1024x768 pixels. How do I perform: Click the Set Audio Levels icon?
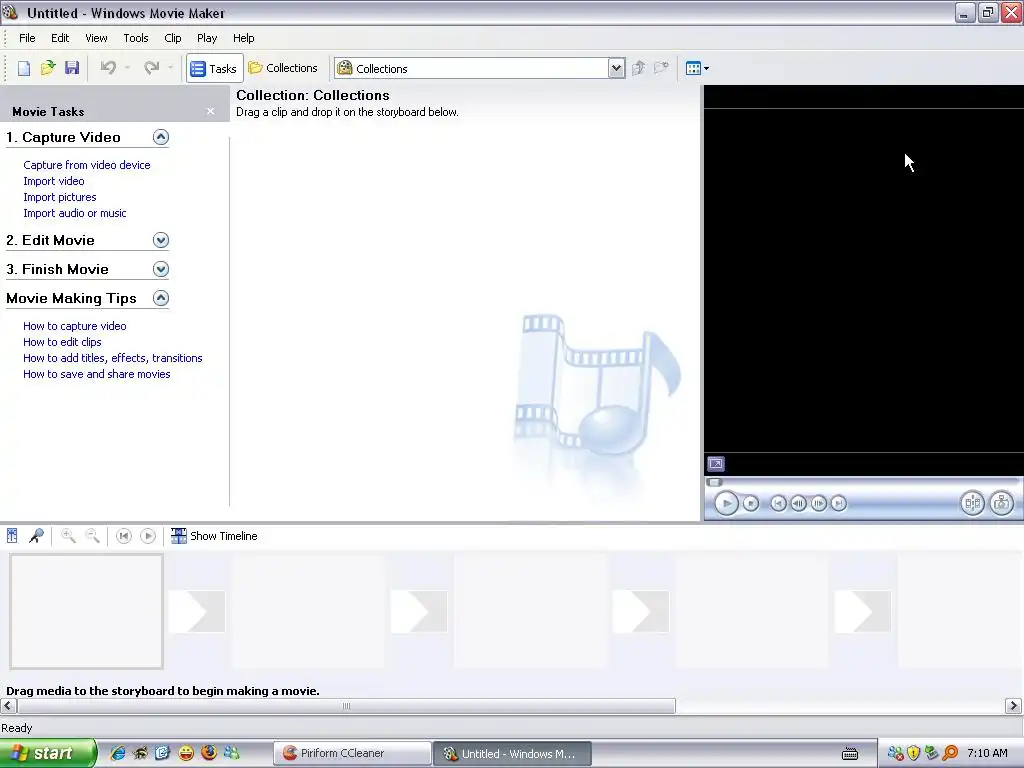pyautogui.click(x=12, y=536)
